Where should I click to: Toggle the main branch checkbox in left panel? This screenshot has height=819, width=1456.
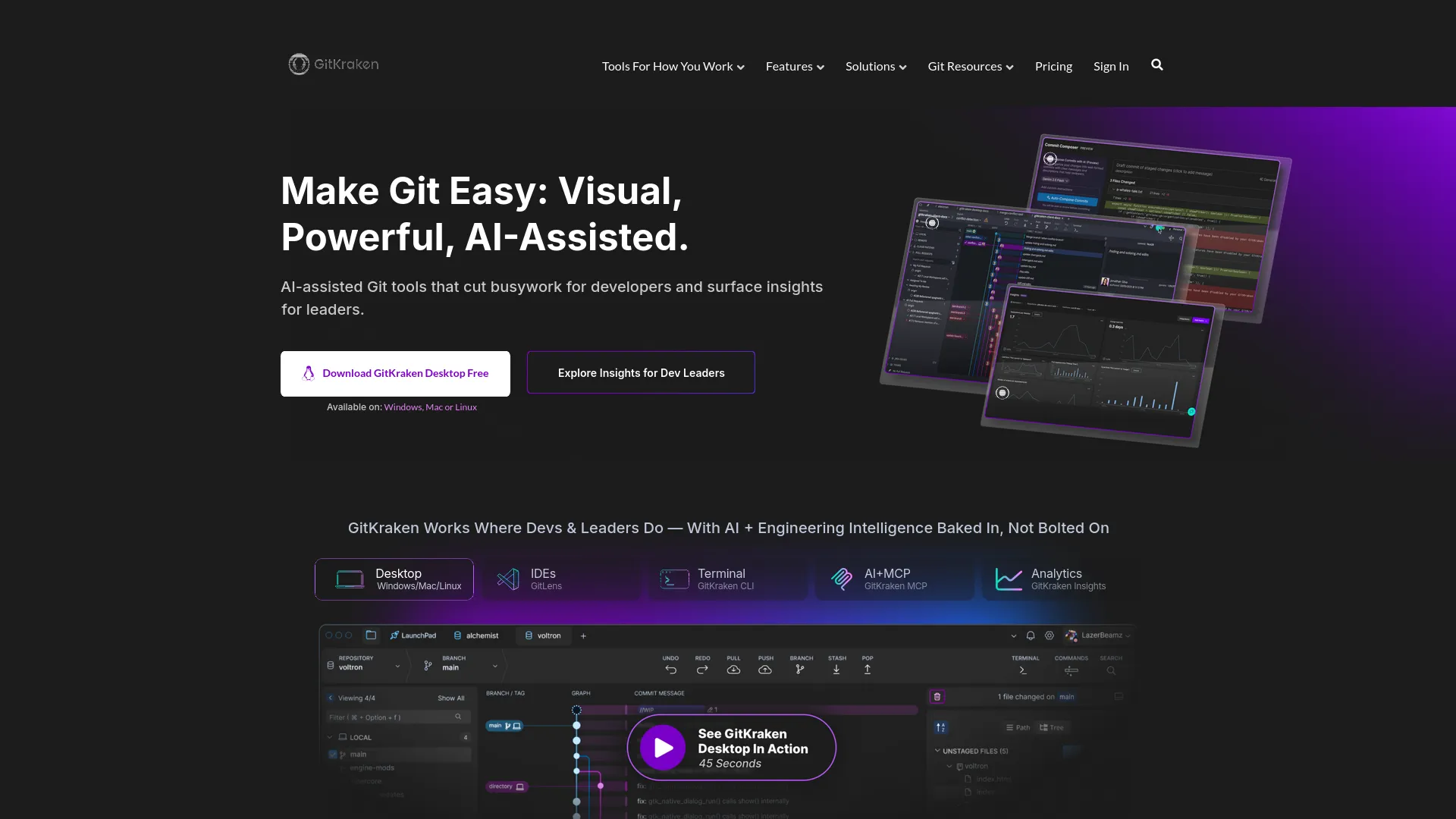point(333,755)
